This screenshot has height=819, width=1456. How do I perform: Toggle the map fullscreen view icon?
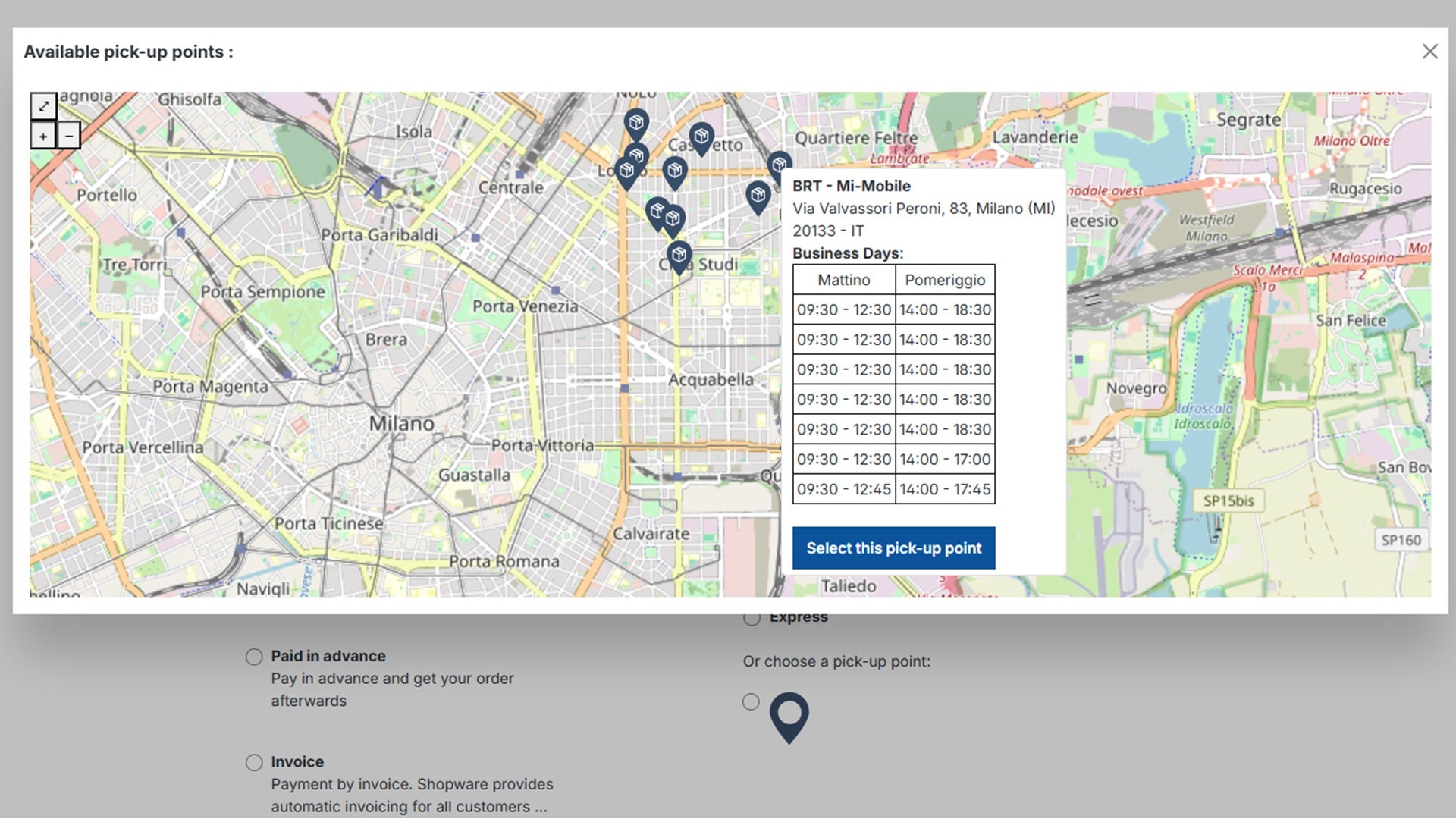(43, 106)
